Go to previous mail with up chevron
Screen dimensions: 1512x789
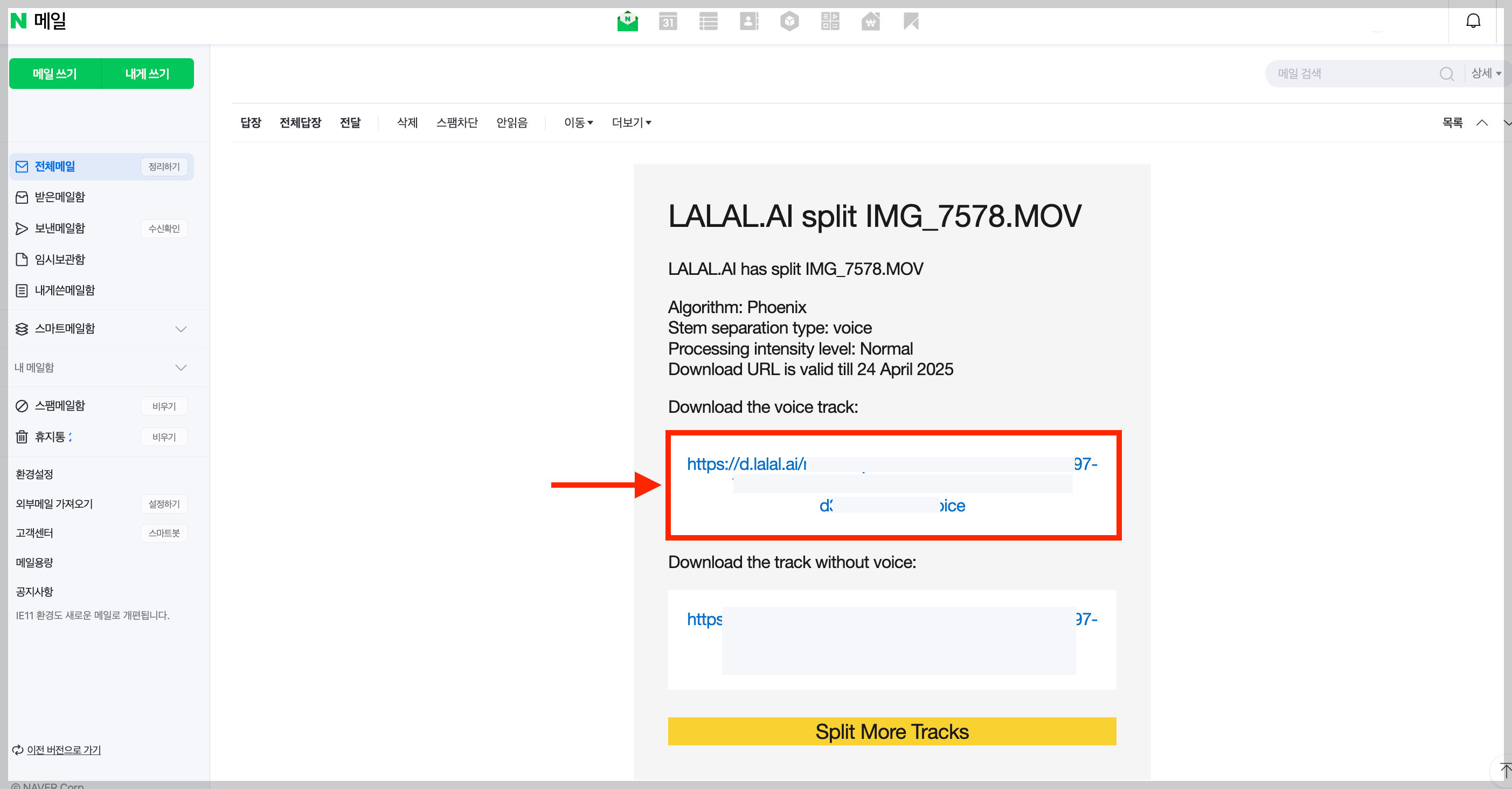1482,123
